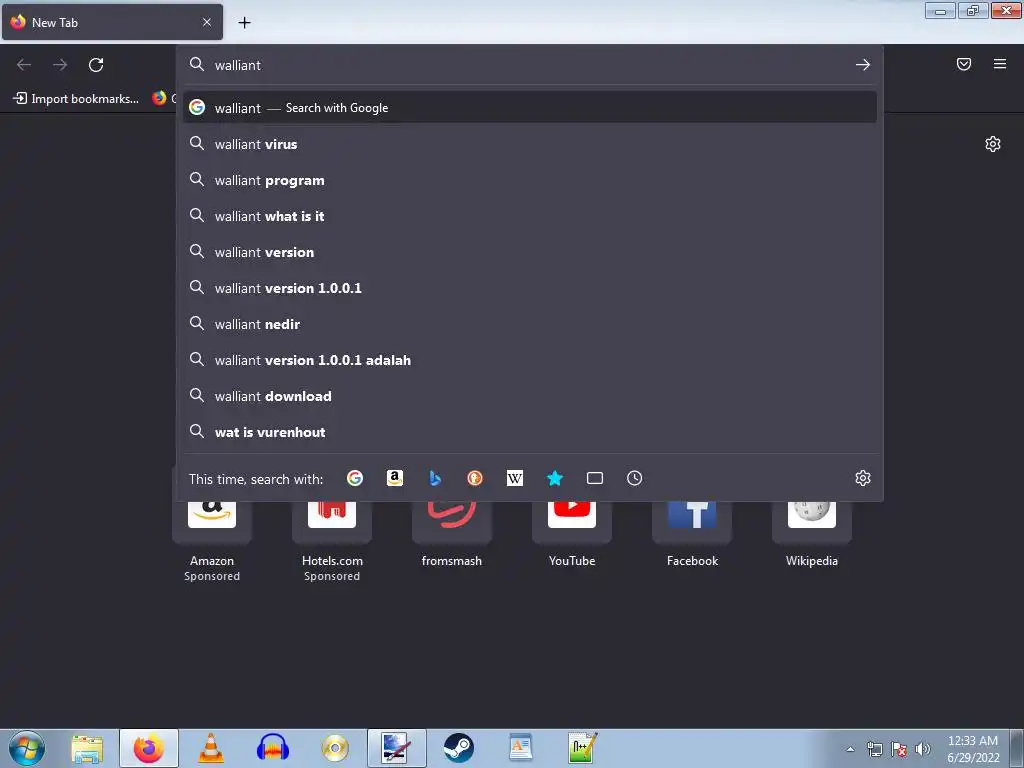Click the magnifier icon in the address bar
Viewport: 1024px width, 768px height.
pos(197,64)
